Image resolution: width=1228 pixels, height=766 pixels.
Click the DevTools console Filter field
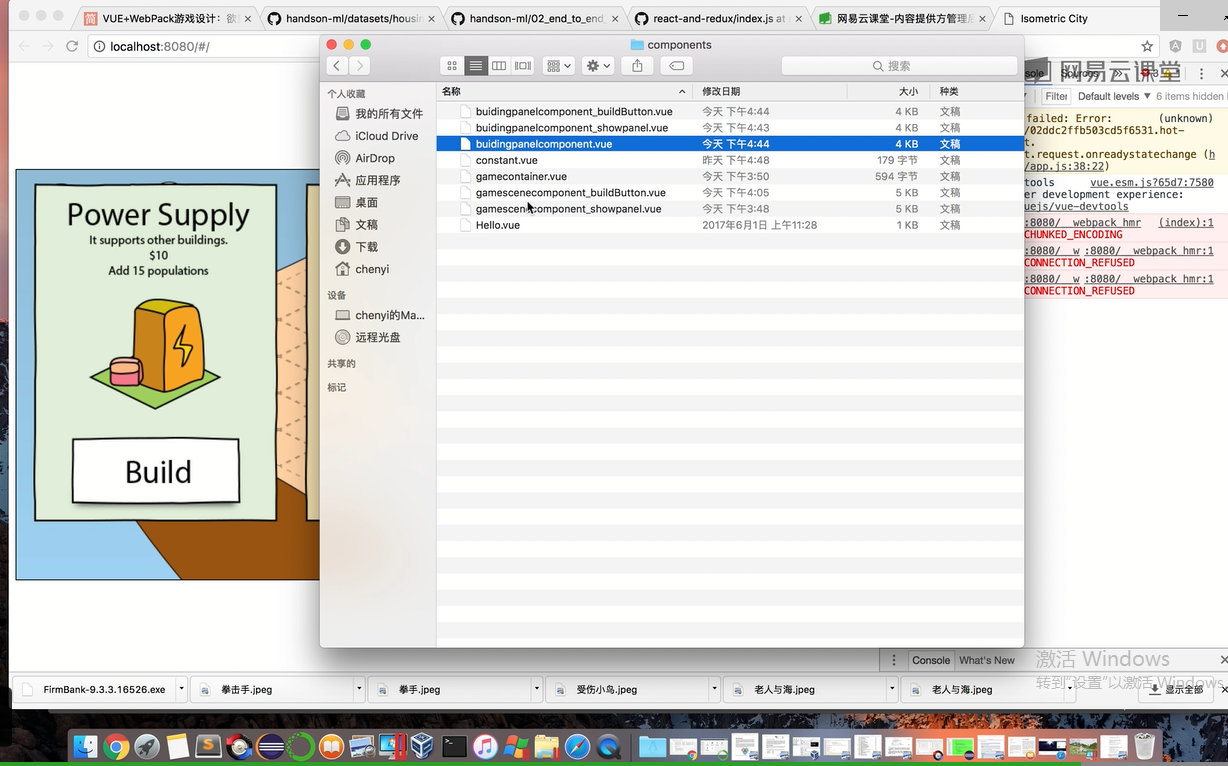pyautogui.click(x=1056, y=96)
